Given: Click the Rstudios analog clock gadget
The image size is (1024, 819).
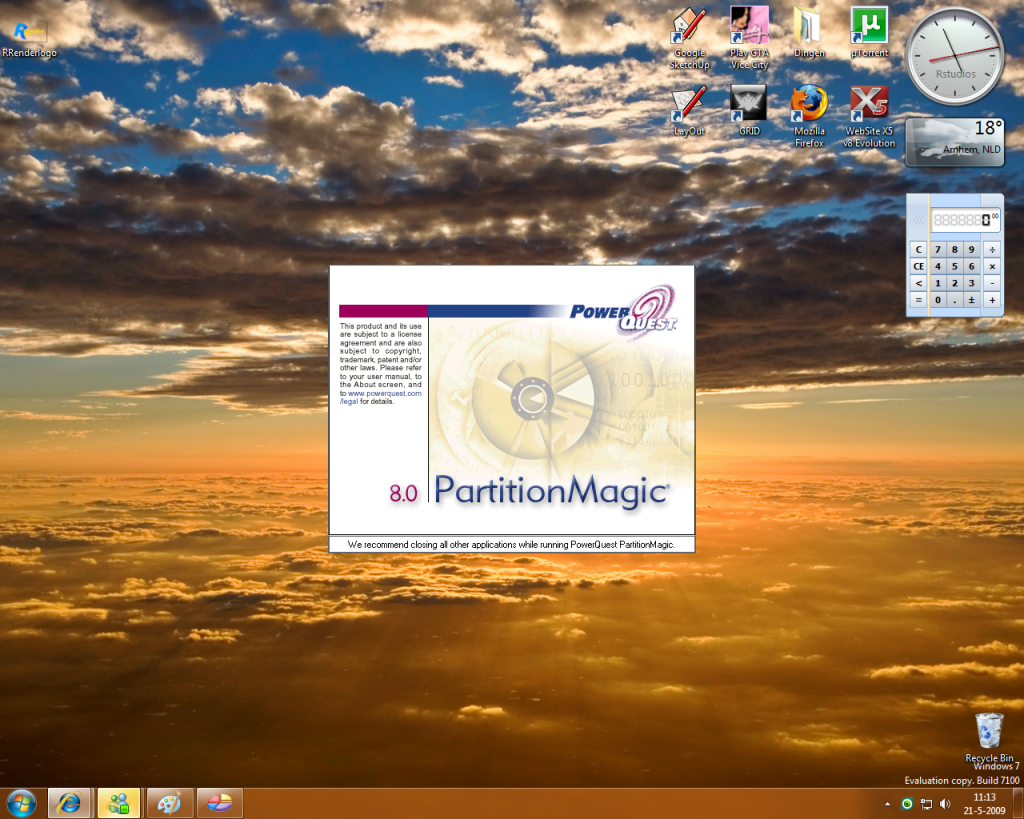Looking at the screenshot, I should coord(955,56).
